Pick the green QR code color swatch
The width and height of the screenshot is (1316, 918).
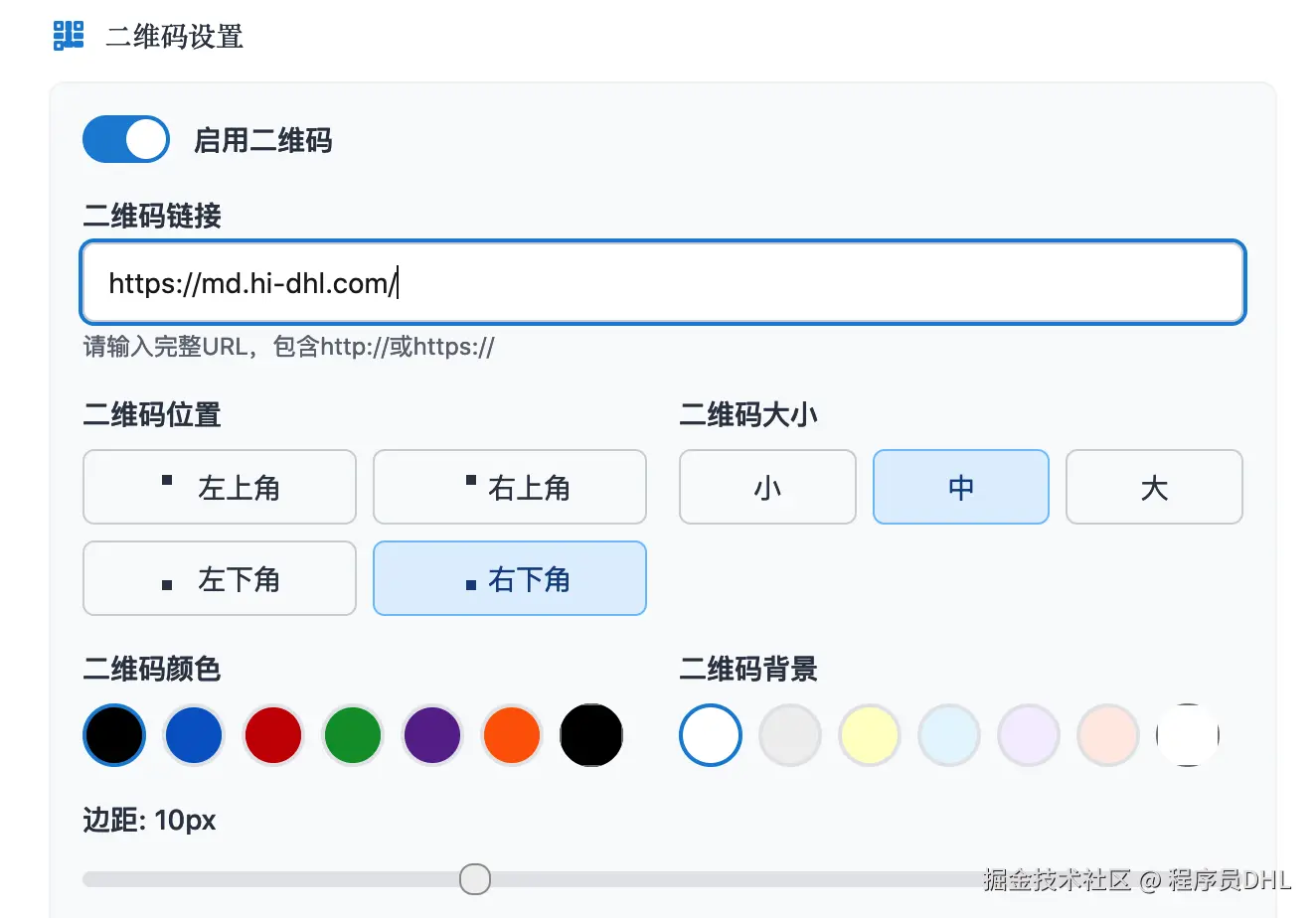click(353, 735)
